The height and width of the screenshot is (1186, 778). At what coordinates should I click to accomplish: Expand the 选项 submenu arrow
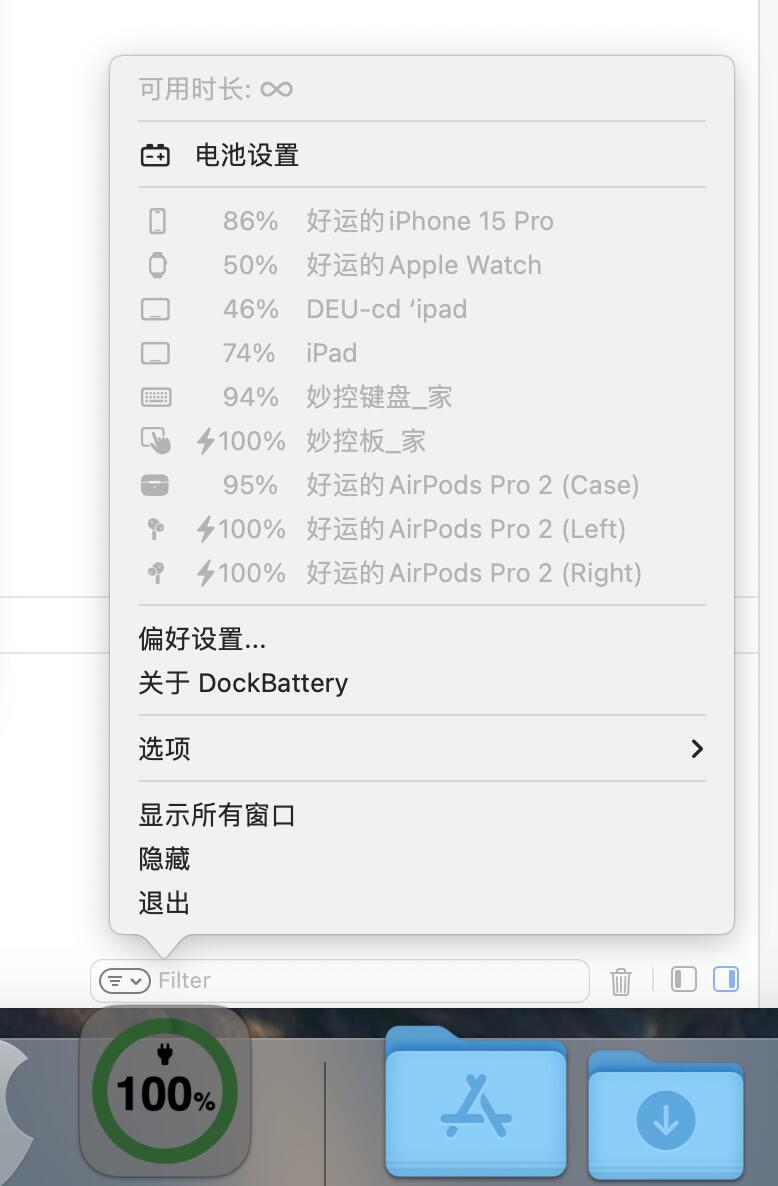697,749
